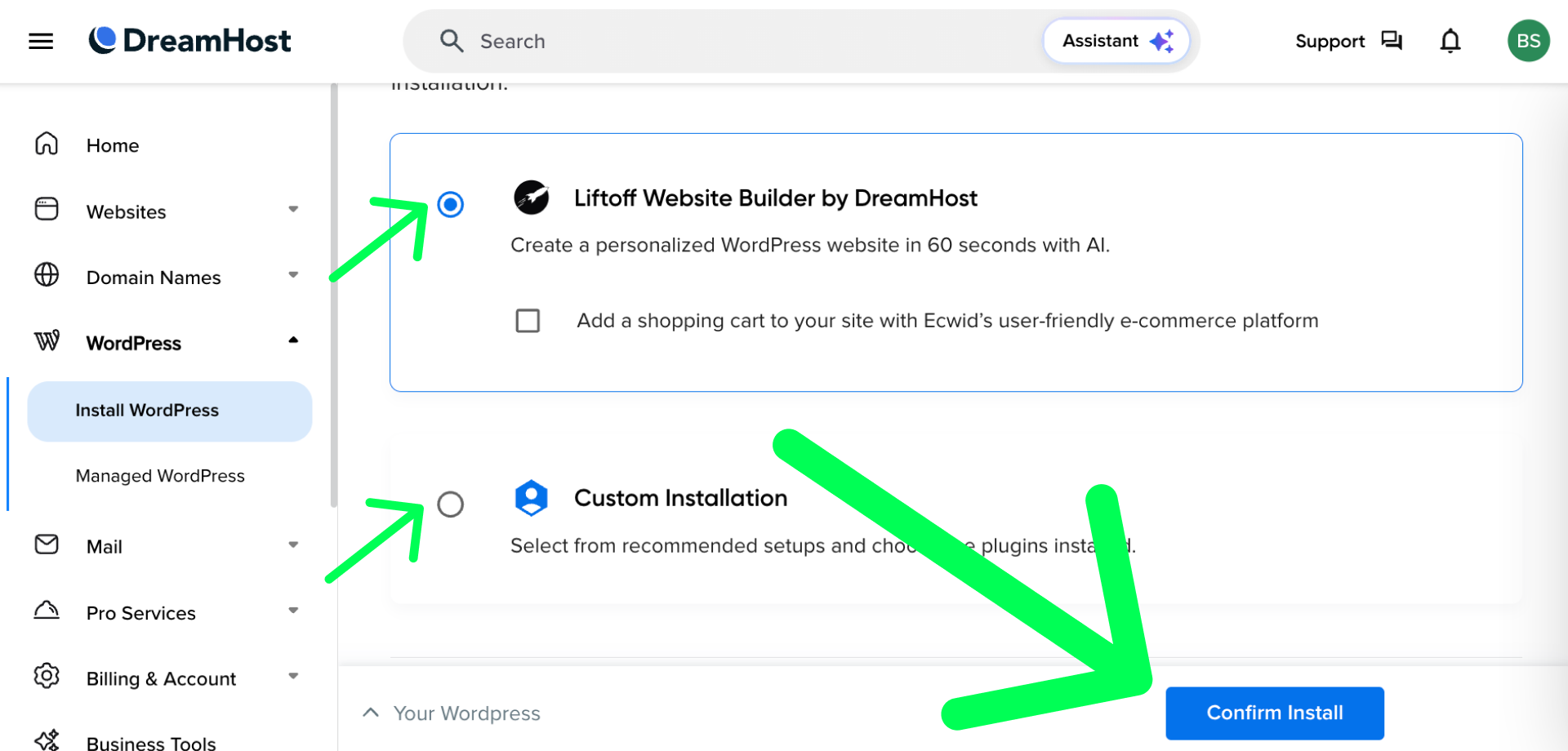The width and height of the screenshot is (1568, 751).
Task: Go to Managed WordPress
Action: coord(160,476)
